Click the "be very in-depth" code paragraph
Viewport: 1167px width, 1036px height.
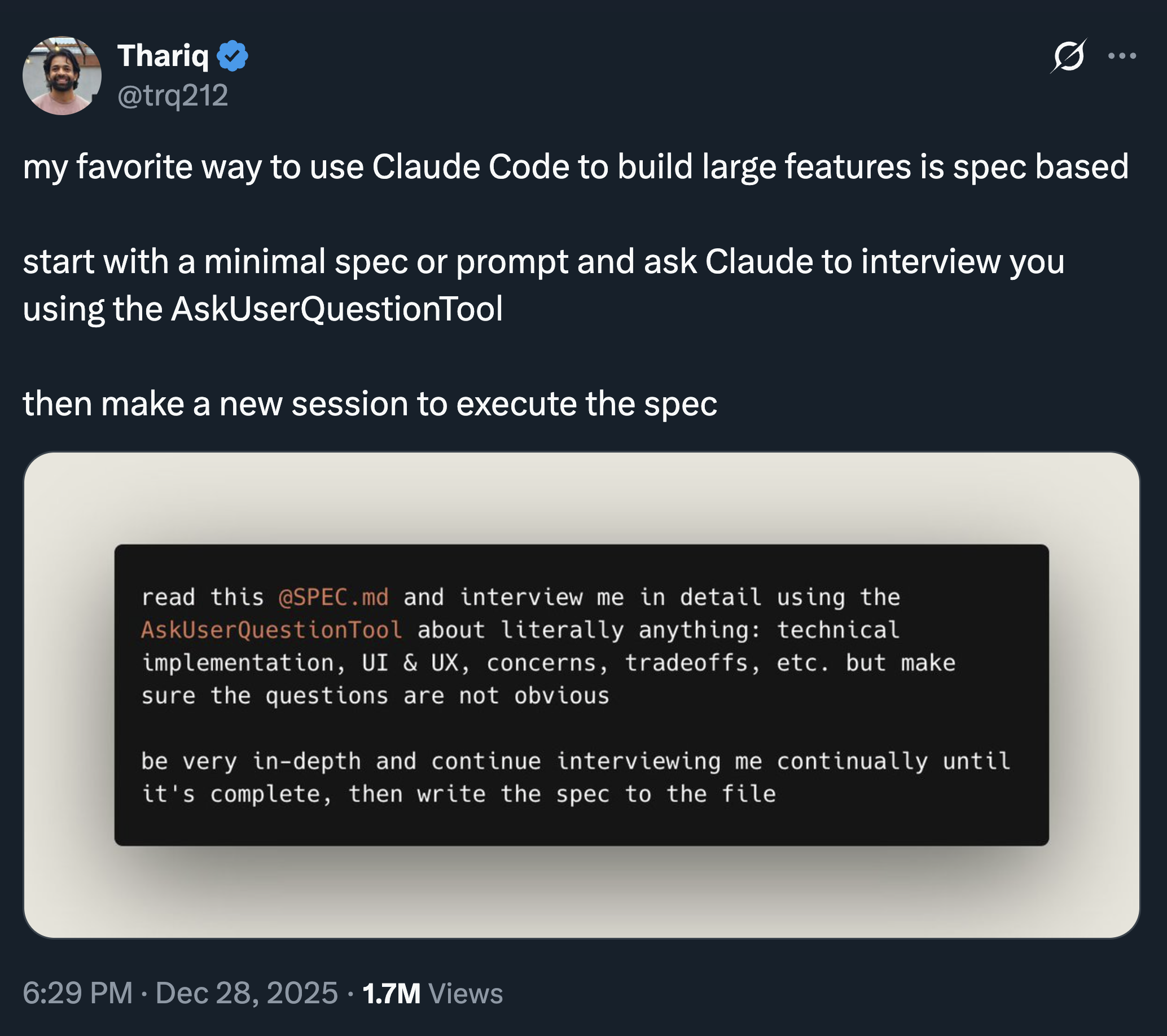576,761
